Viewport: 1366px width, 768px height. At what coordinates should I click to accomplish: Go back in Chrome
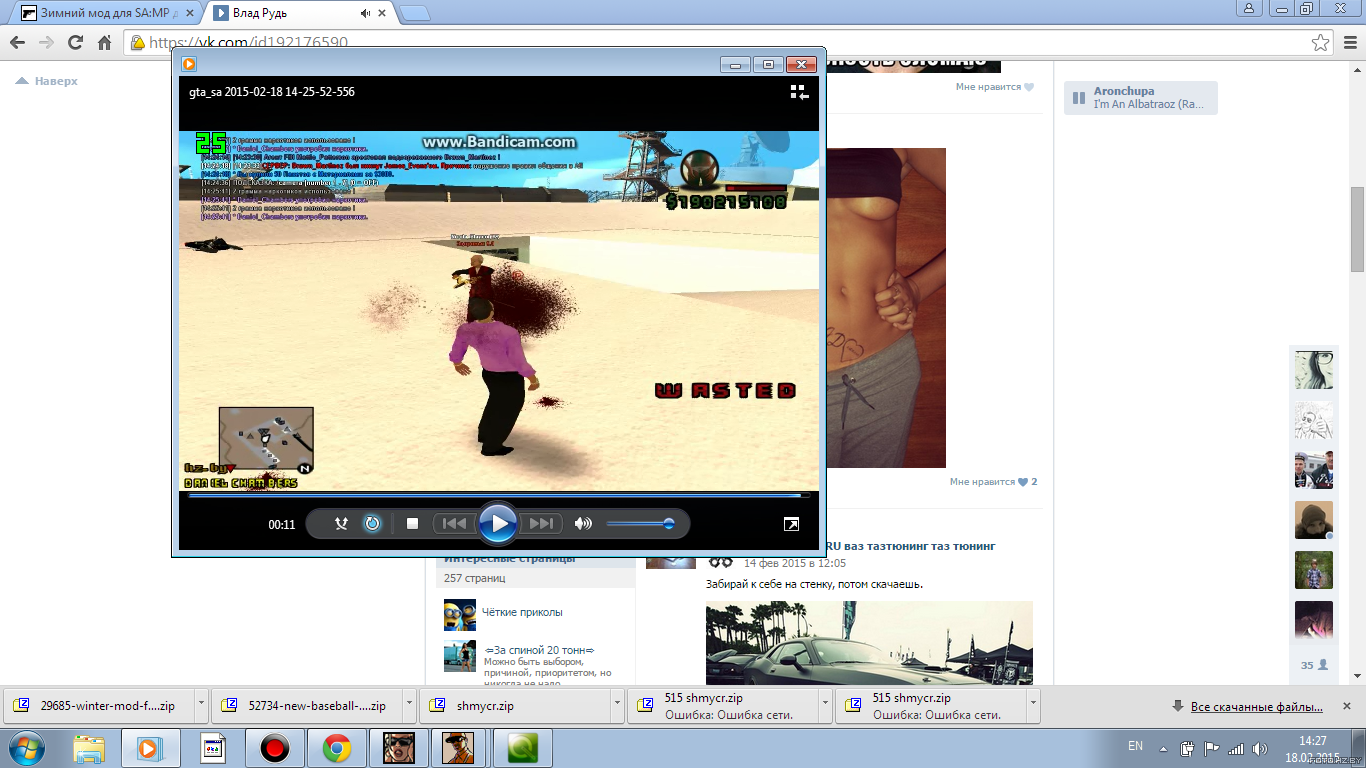click(17, 43)
